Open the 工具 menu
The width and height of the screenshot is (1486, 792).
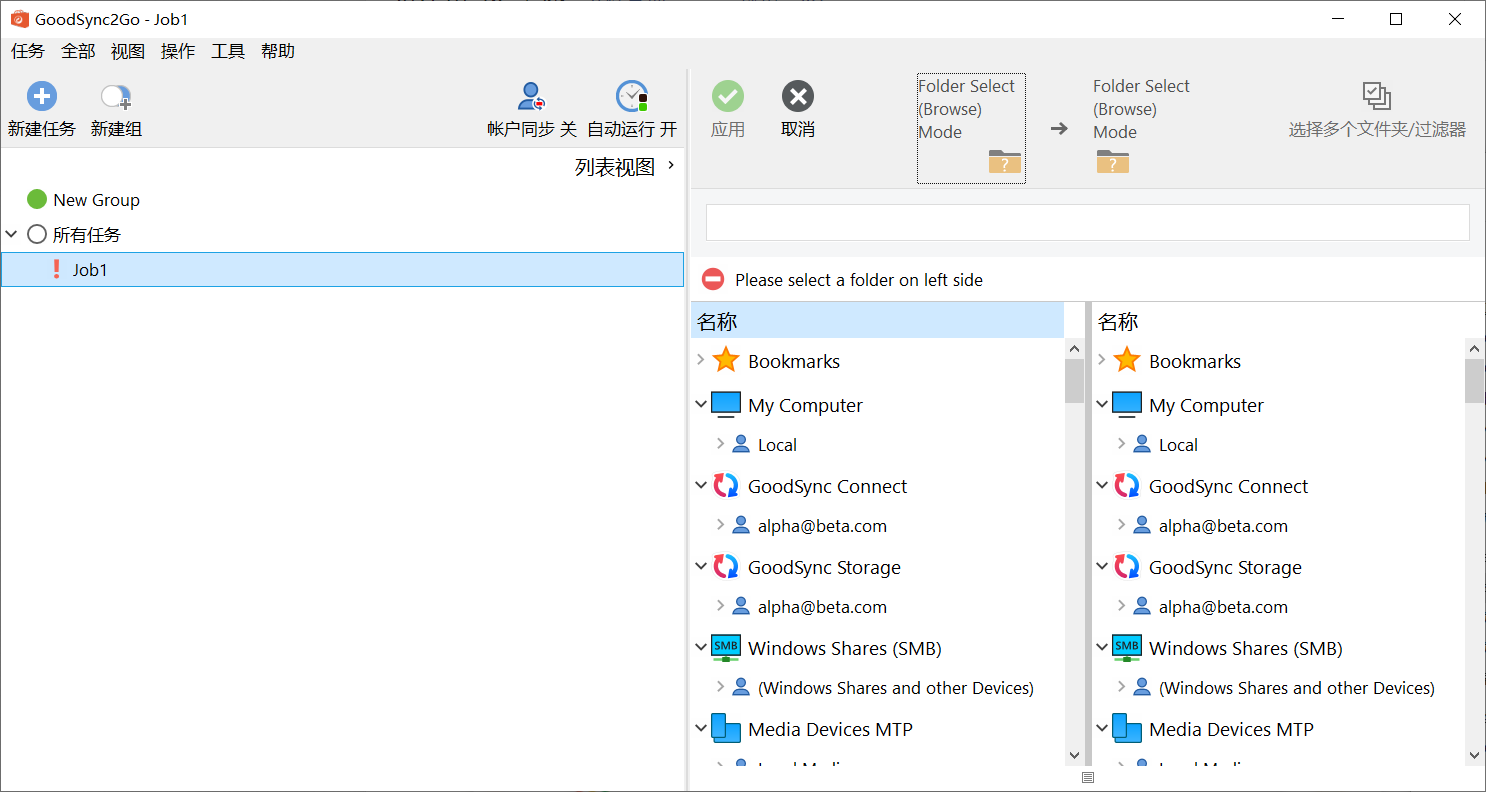[x=227, y=52]
